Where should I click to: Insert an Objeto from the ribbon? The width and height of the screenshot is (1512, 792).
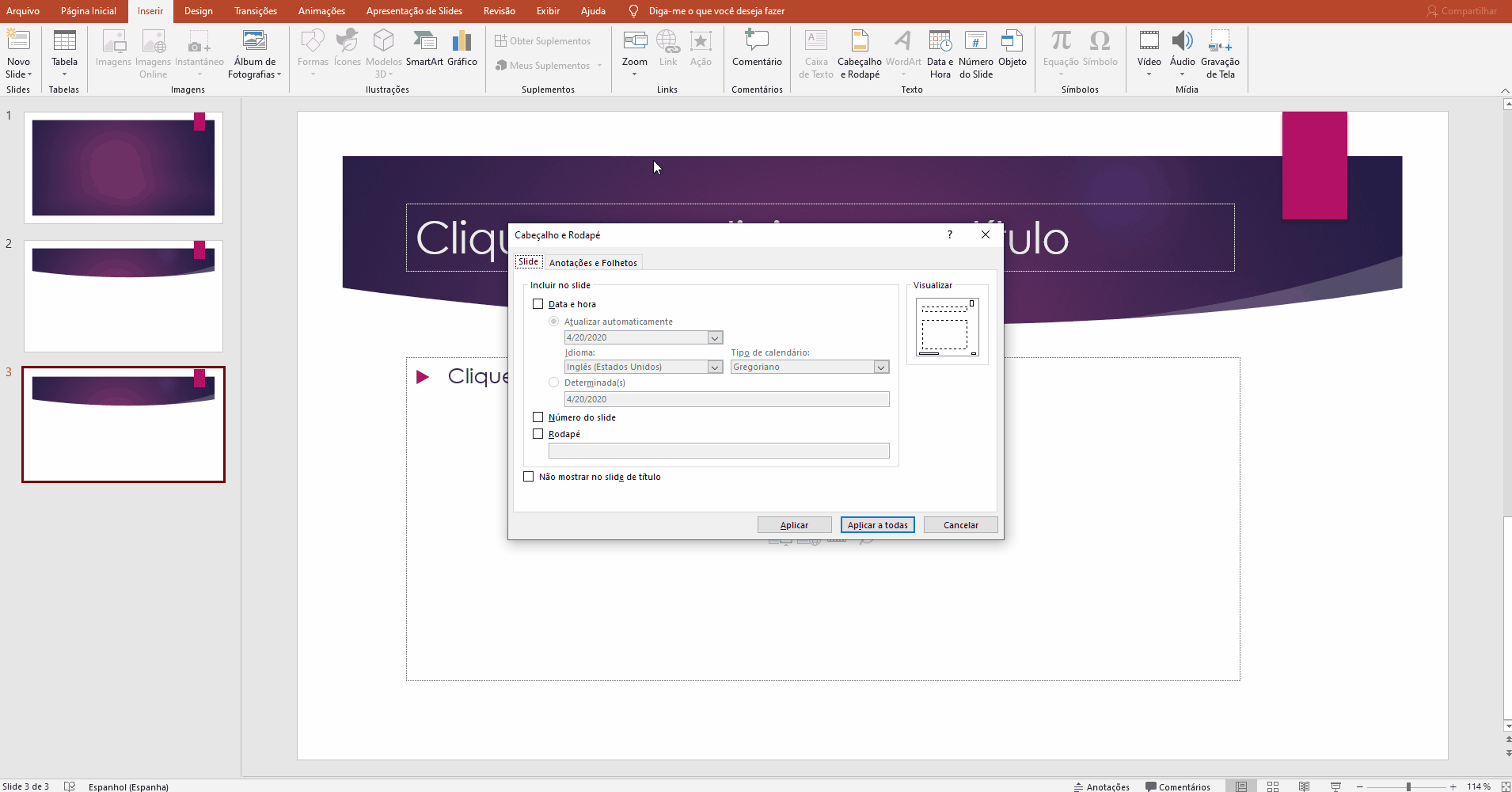[1012, 48]
